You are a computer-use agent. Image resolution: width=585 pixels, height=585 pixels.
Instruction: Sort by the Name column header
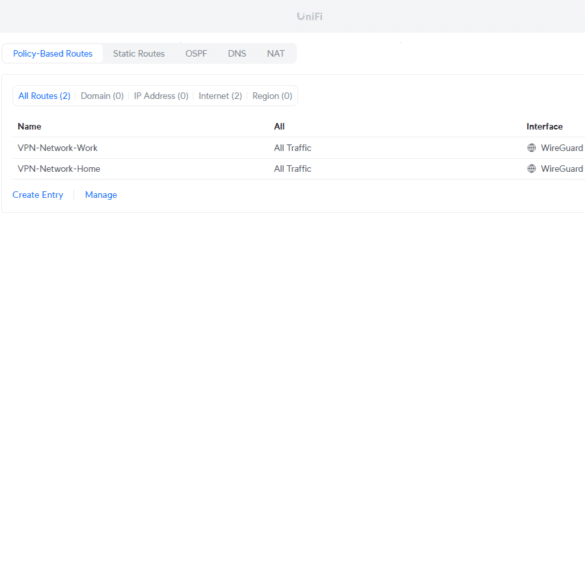pos(29,126)
